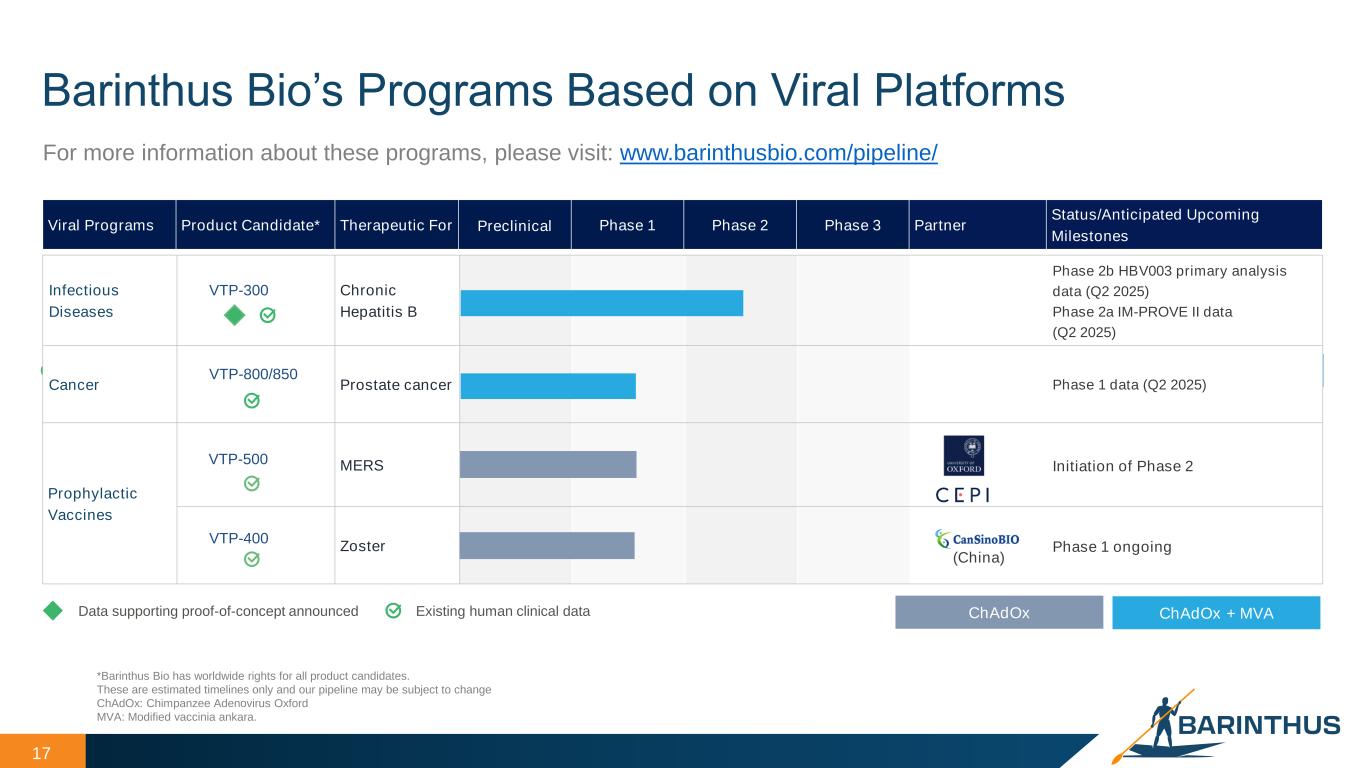Open the barinthusbio.com pipeline link
Image resolution: width=1365 pixels, height=768 pixels.
[778, 154]
